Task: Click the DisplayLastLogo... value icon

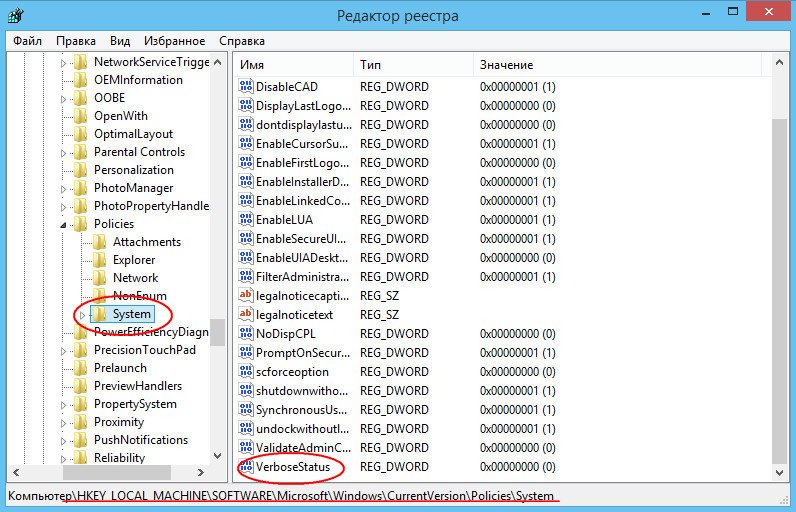Action: 246,106
